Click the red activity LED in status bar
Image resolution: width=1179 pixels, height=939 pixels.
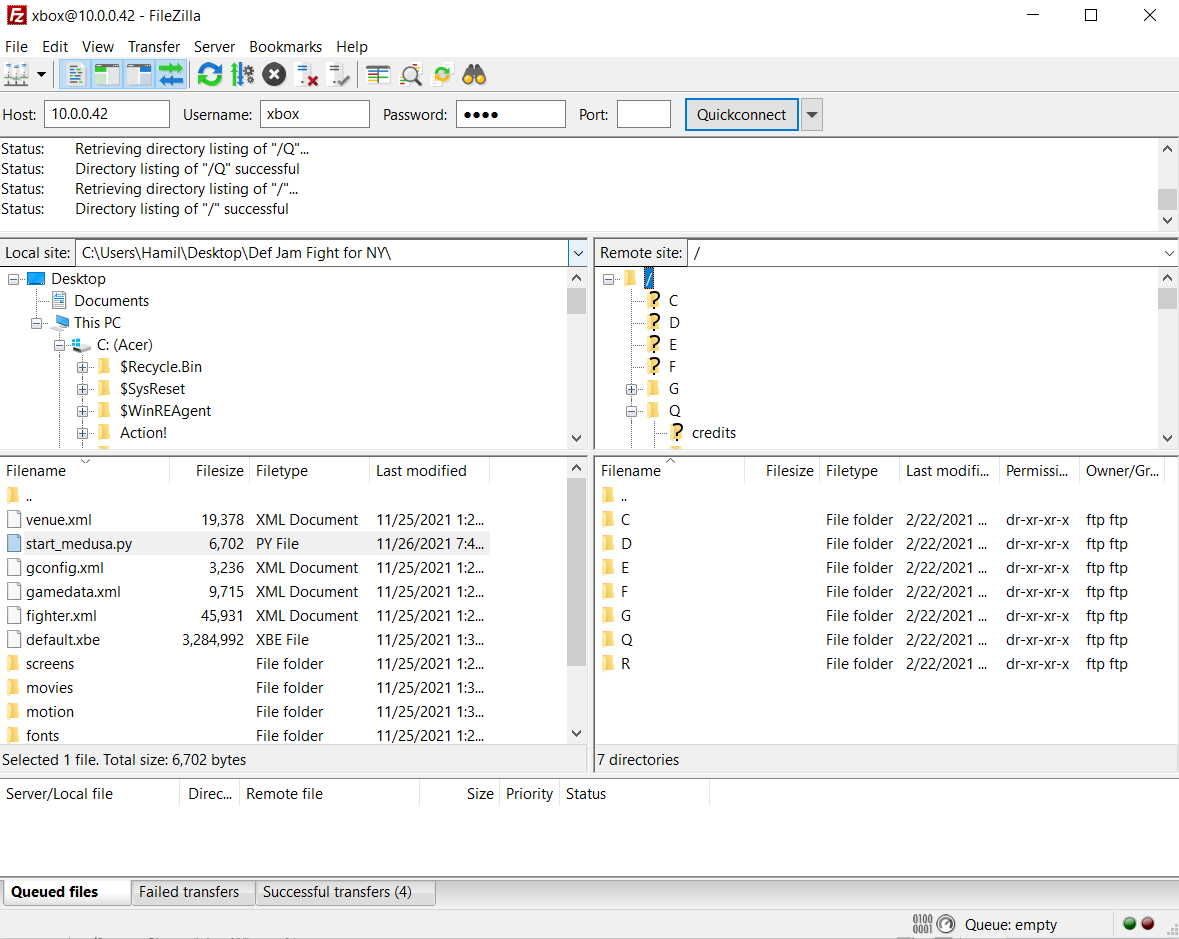click(1147, 924)
